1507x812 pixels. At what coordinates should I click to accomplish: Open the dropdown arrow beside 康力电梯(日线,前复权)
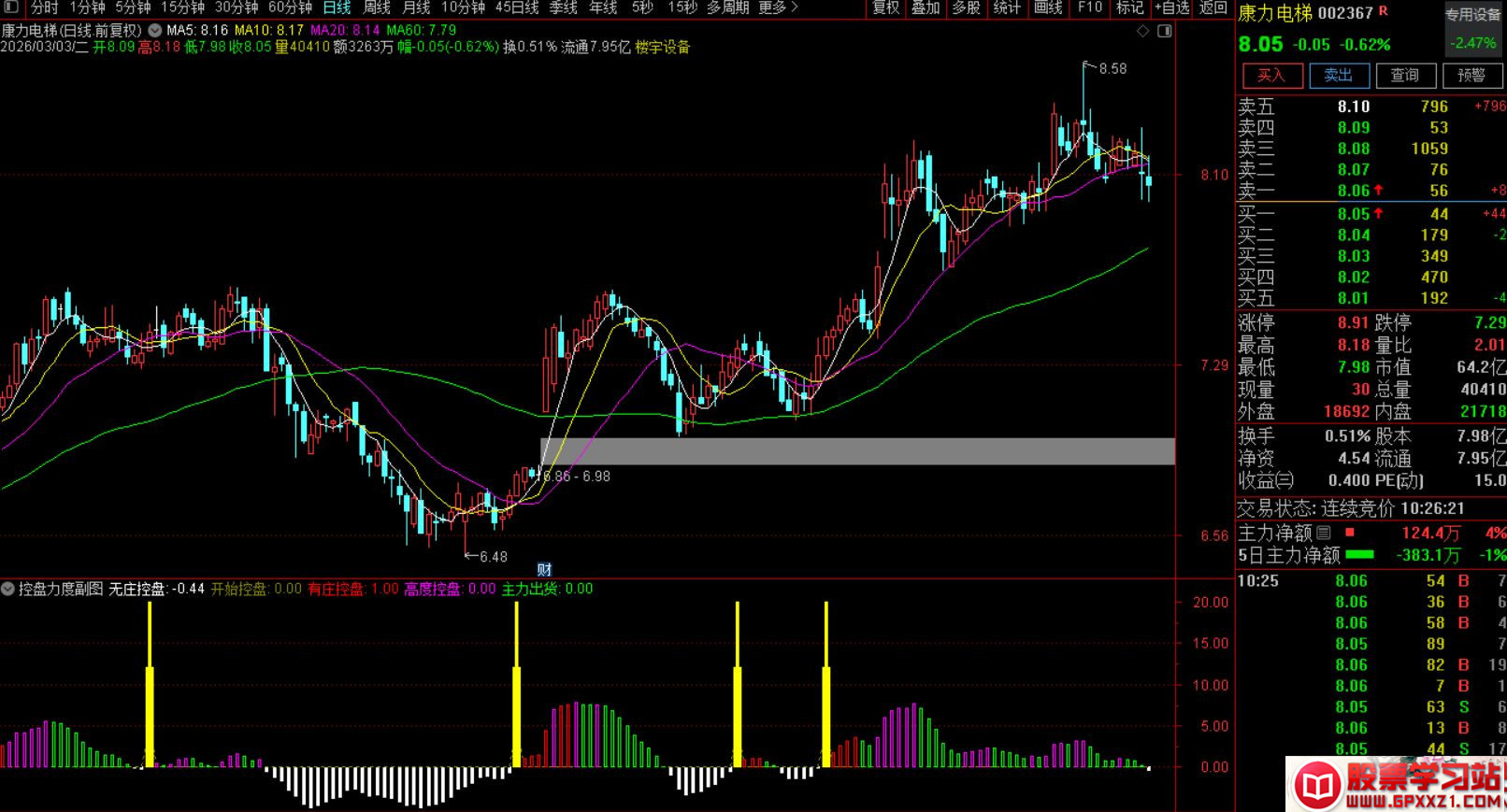pos(155,30)
